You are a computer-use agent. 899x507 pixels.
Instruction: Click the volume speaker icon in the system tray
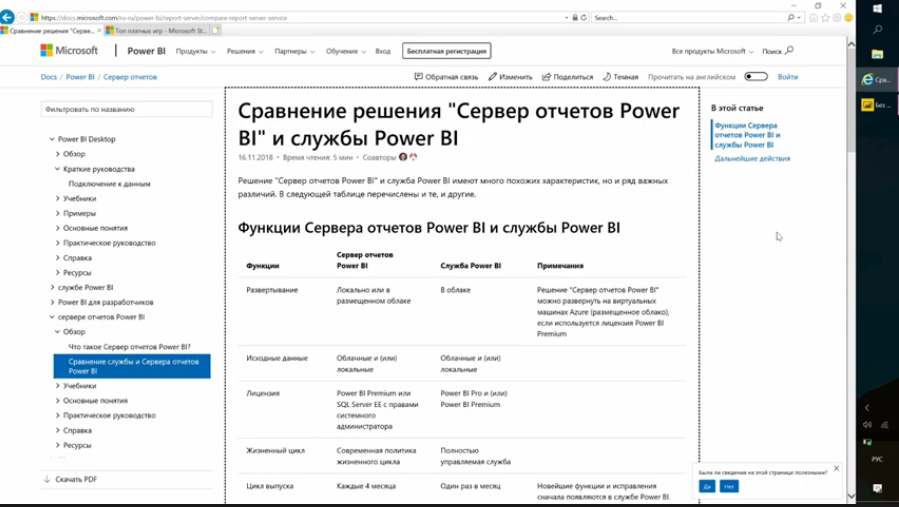tap(867, 424)
